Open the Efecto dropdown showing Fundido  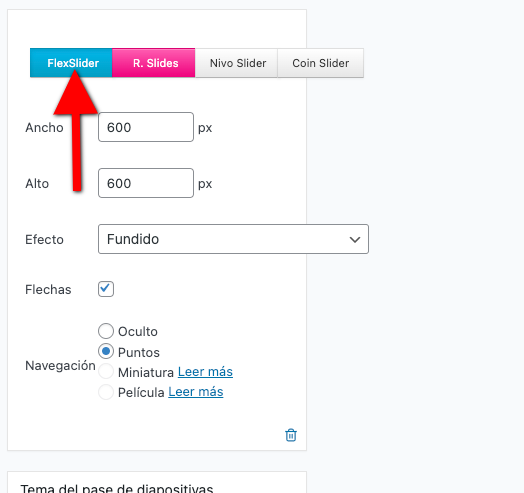point(233,239)
